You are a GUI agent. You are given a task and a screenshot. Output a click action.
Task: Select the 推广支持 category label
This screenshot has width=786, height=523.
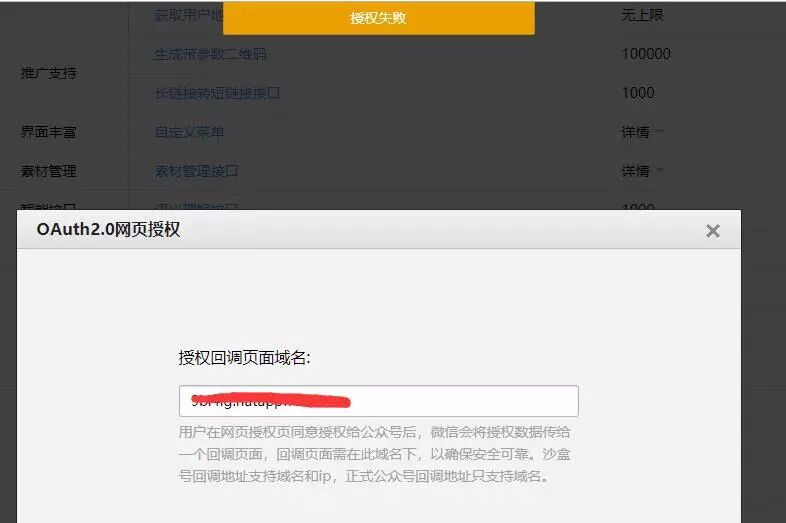(x=49, y=73)
